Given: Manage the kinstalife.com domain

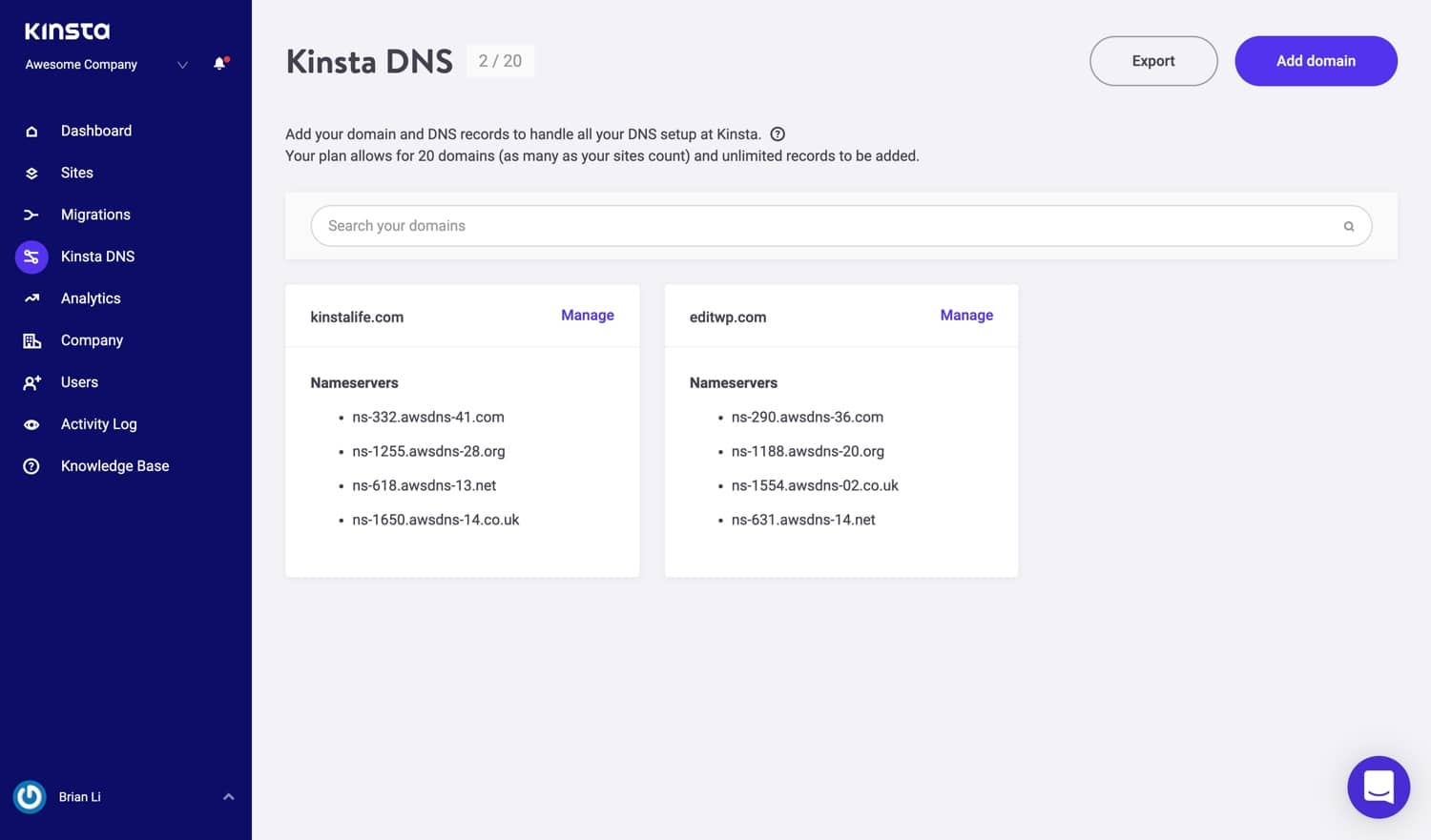Looking at the screenshot, I should pos(587,316).
